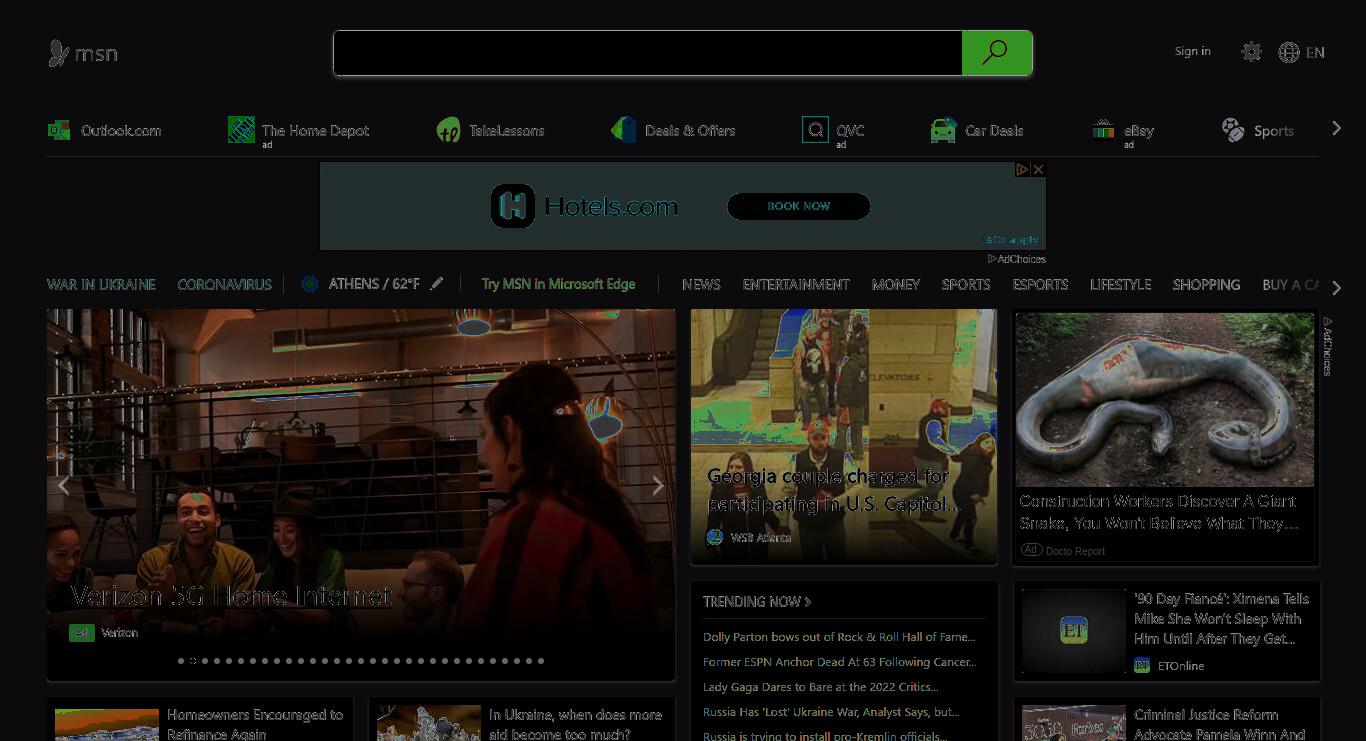Viewport: 1366px width, 741px height.
Task: Click The Home Depot logo icon
Action: pyautogui.click(x=241, y=130)
